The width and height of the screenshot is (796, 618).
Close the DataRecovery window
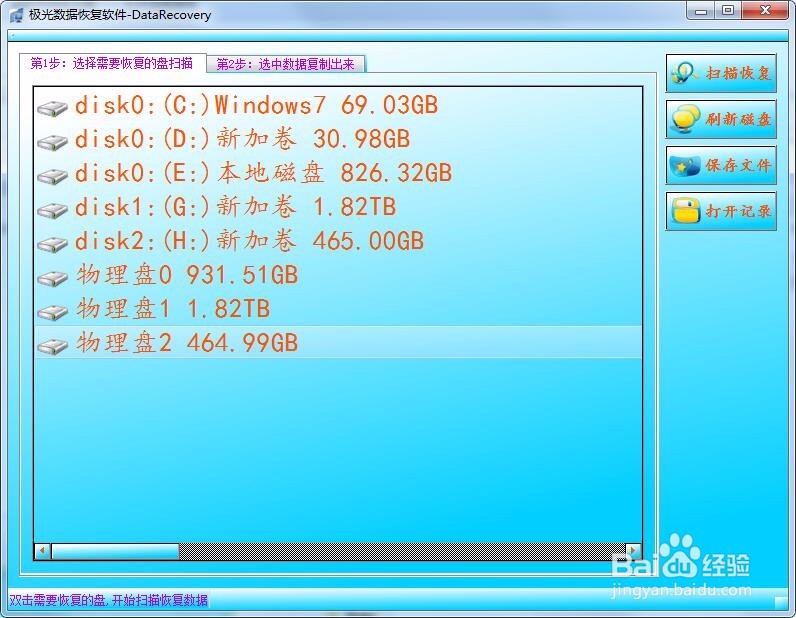point(765,11)
